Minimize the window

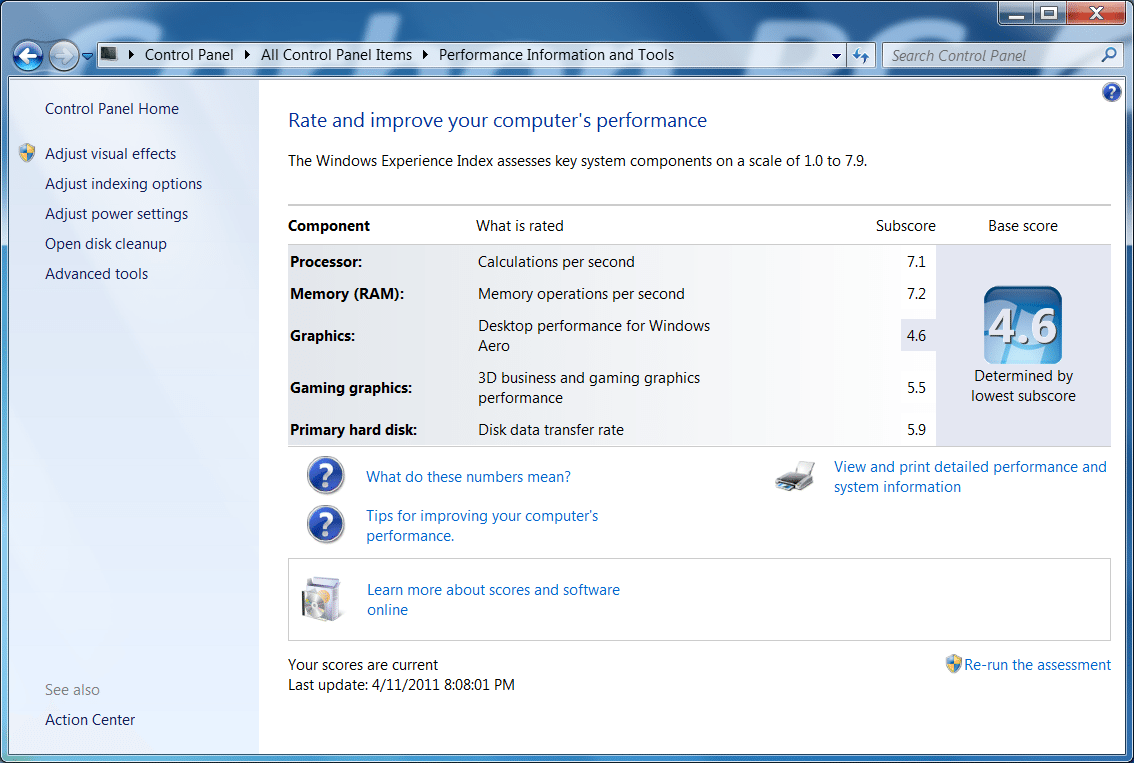1016,13
